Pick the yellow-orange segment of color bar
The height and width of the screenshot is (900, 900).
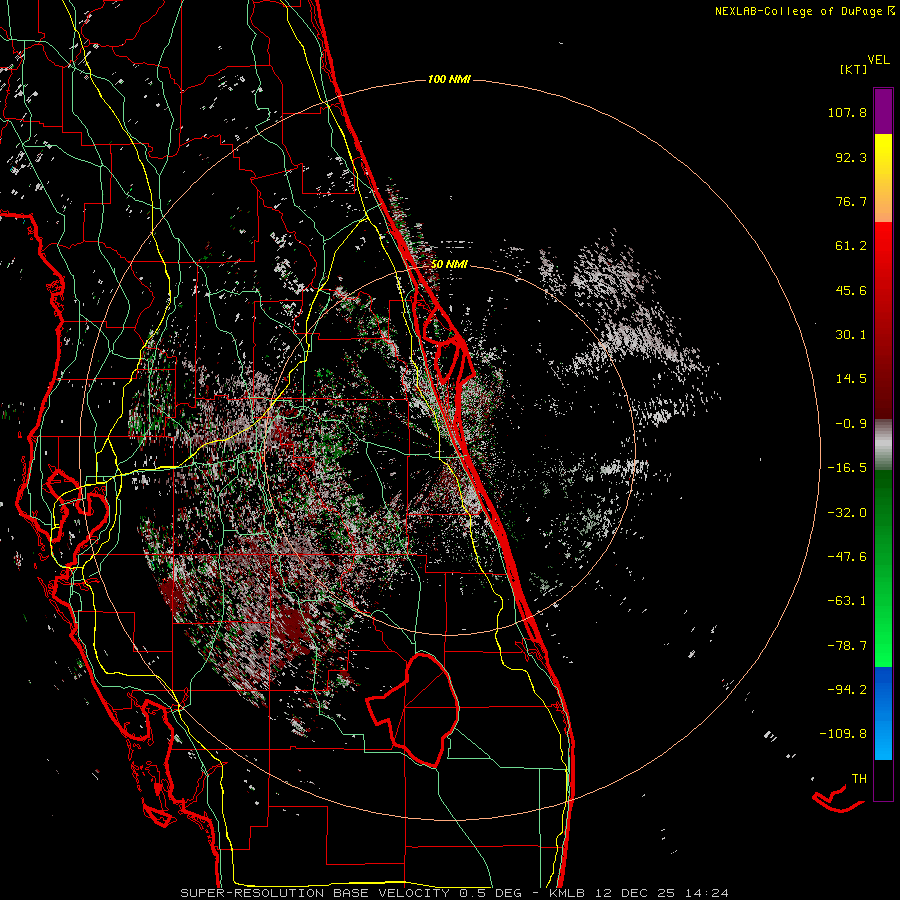tap(883, 178)
